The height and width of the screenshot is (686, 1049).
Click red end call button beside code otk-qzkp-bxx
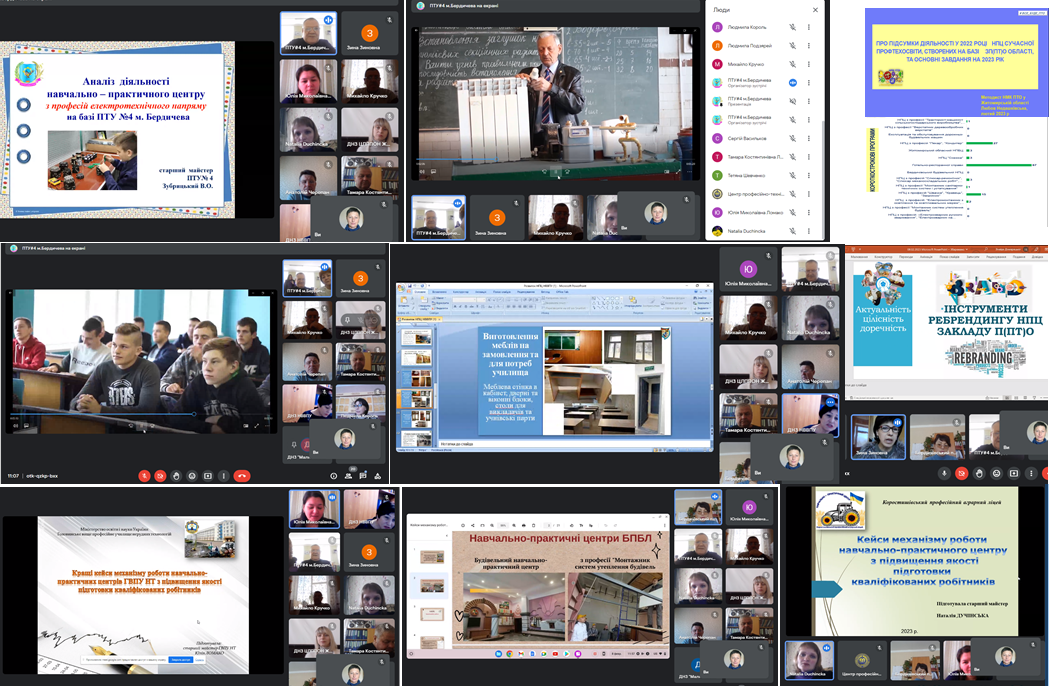(x=241, y=476)
